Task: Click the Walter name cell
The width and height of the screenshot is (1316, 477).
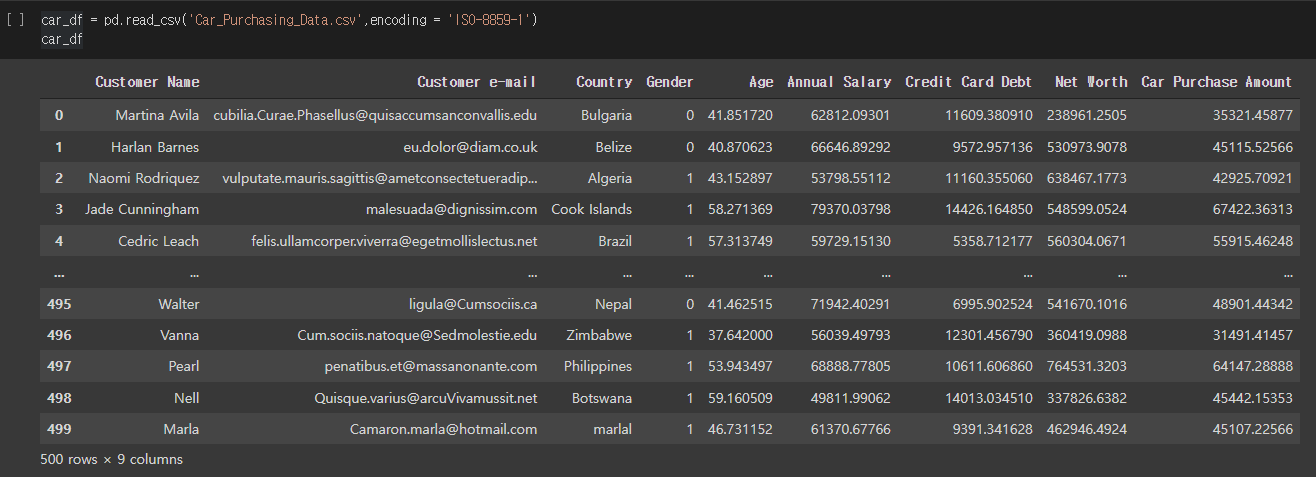Action: [179, 304]
